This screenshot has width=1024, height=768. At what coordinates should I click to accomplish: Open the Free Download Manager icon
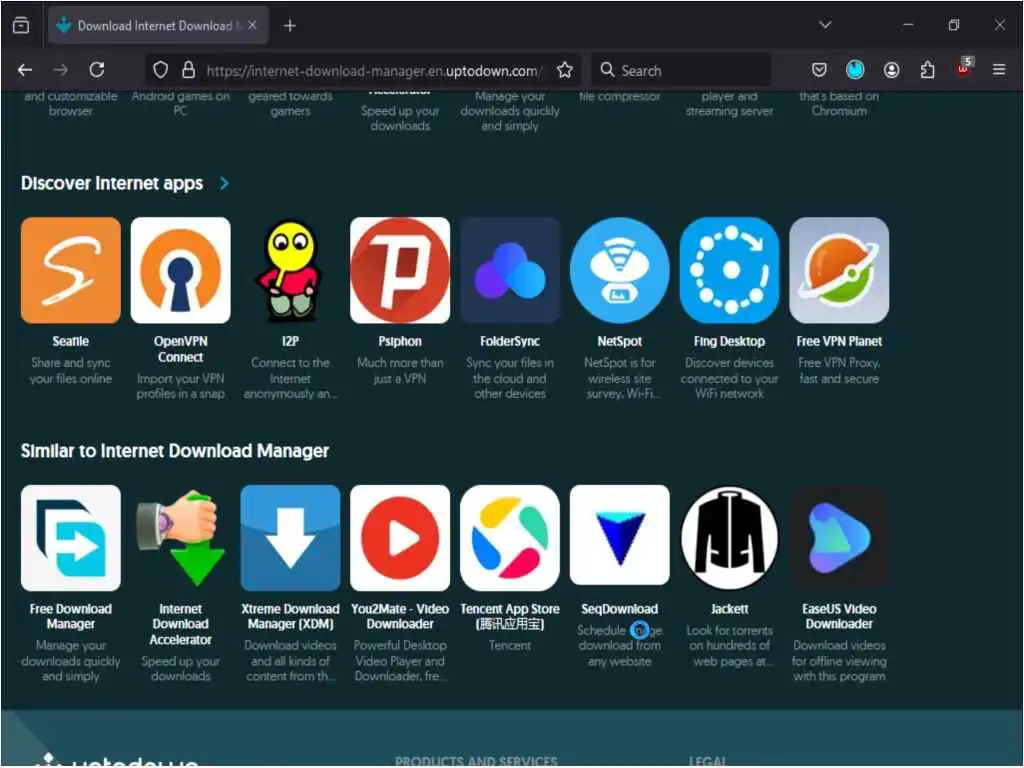coord(71,537)
